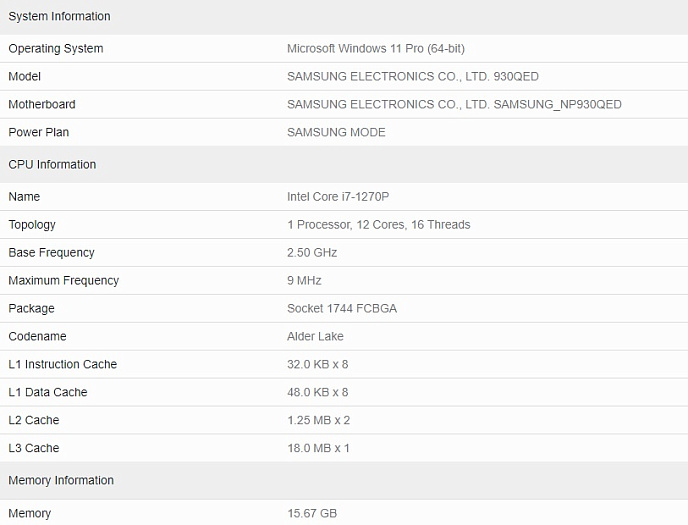
Task: Click the Model row label
Action: coord(25,76)
